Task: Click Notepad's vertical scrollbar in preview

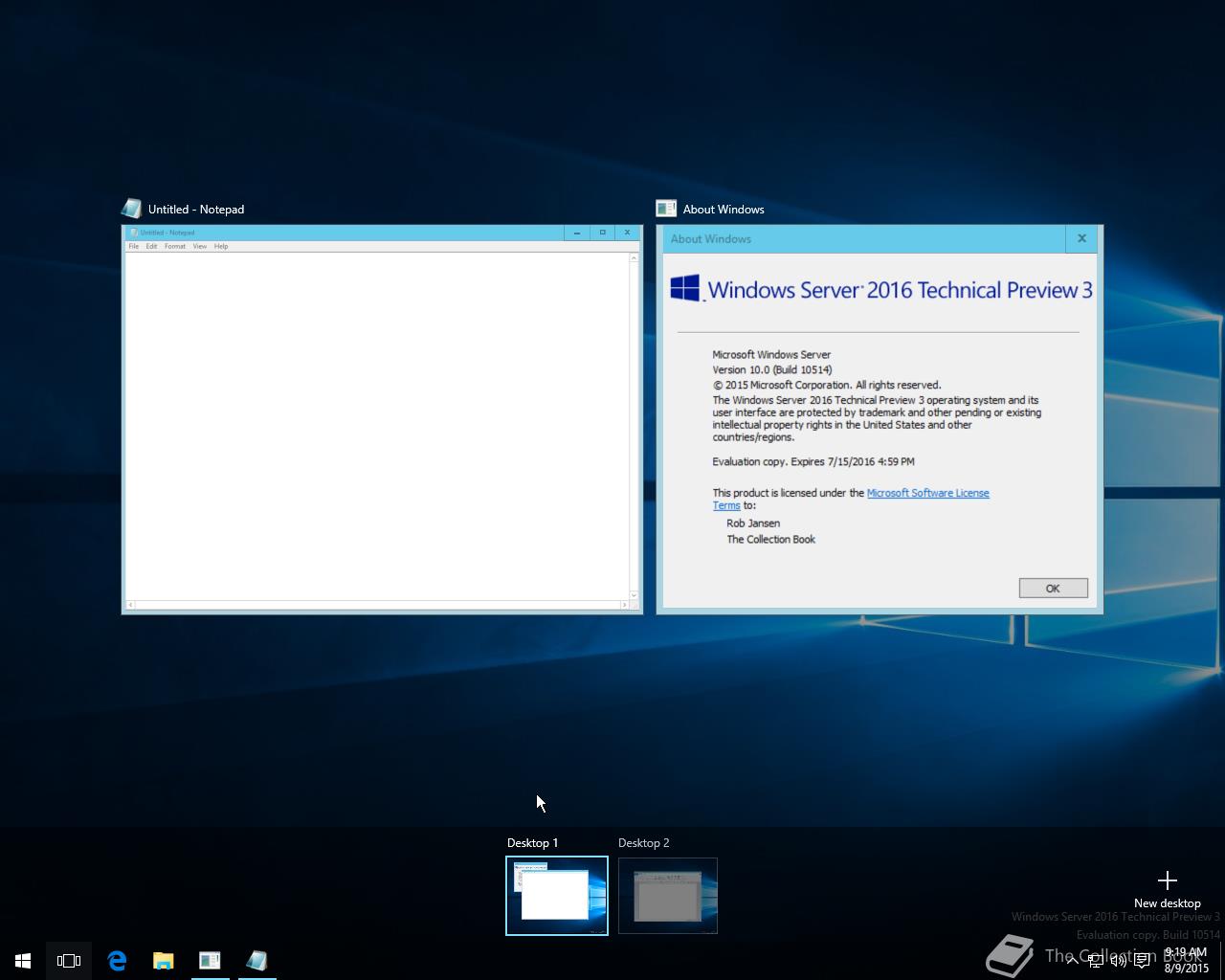Action: coord(634,427)
